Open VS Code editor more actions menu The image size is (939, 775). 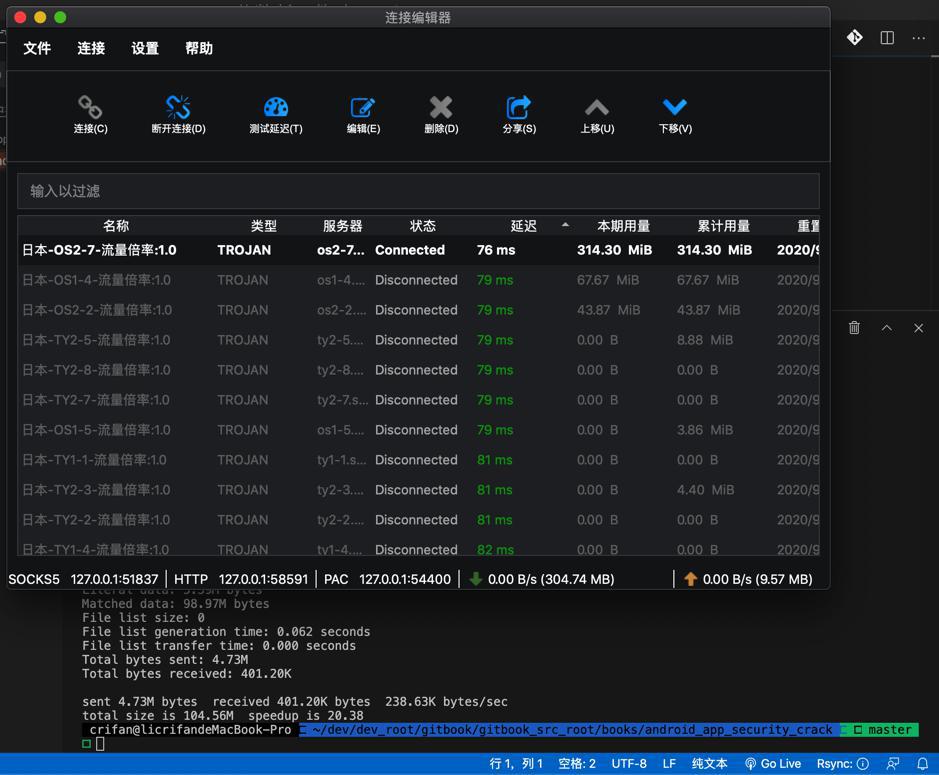[919, 38]
